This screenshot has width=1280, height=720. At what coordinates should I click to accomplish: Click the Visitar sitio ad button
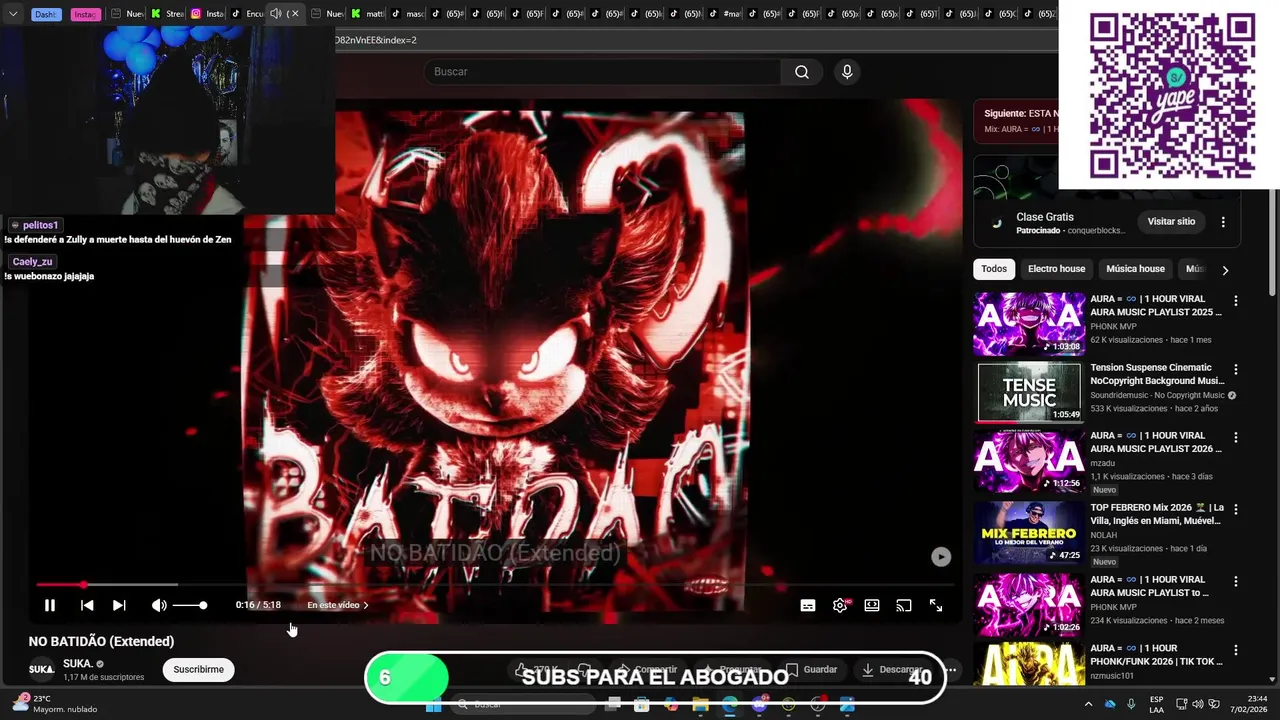(1171, 221)
